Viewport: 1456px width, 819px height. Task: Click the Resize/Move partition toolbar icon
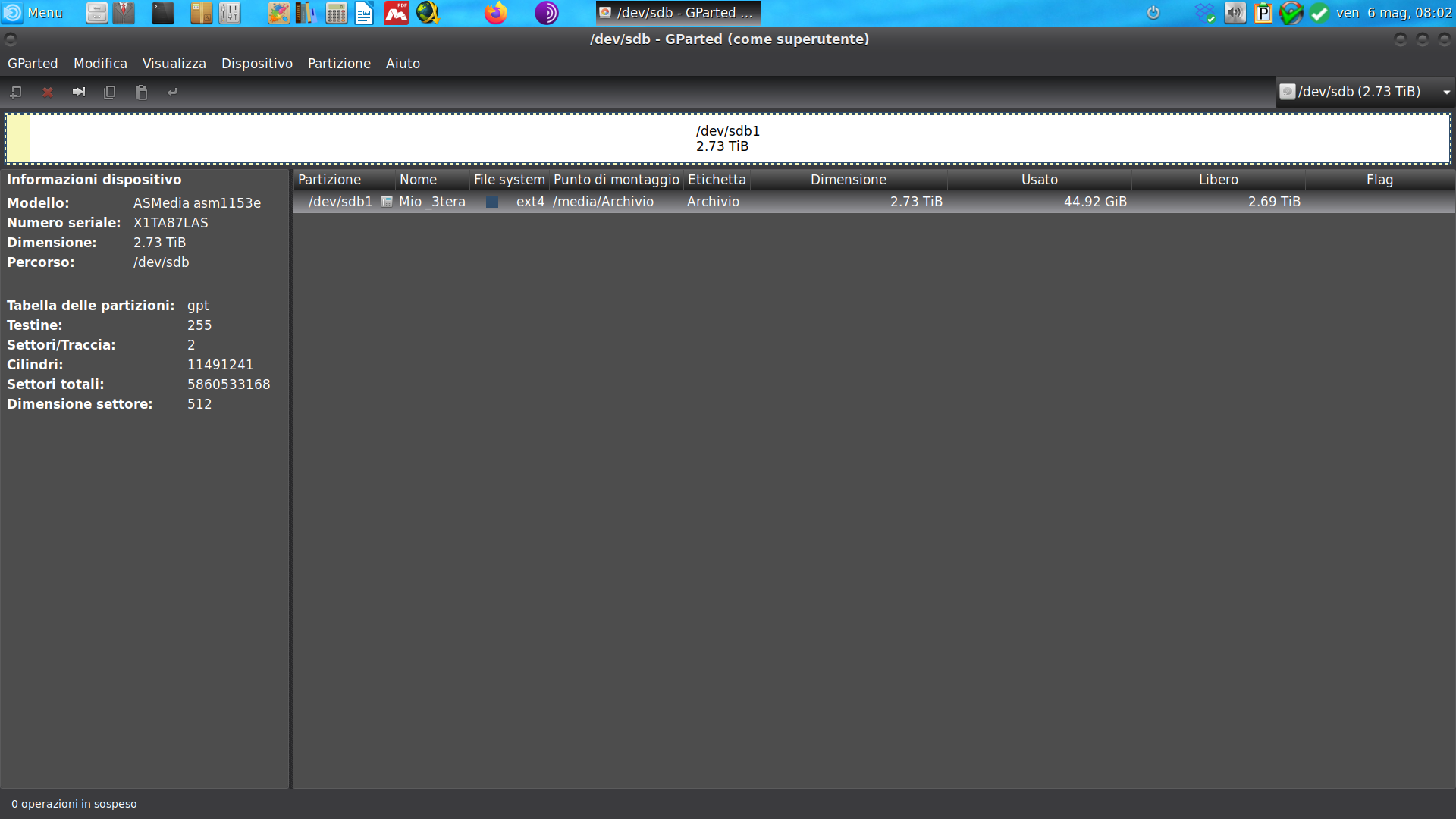[x=78, y=92]
